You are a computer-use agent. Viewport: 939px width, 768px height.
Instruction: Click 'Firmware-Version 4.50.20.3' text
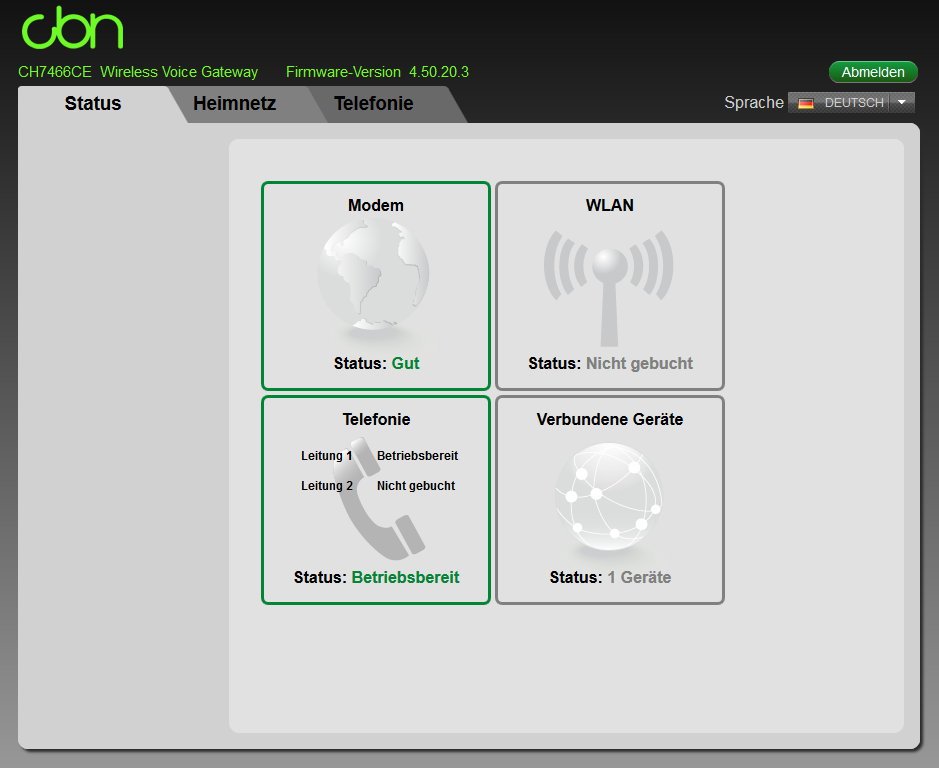377,72
